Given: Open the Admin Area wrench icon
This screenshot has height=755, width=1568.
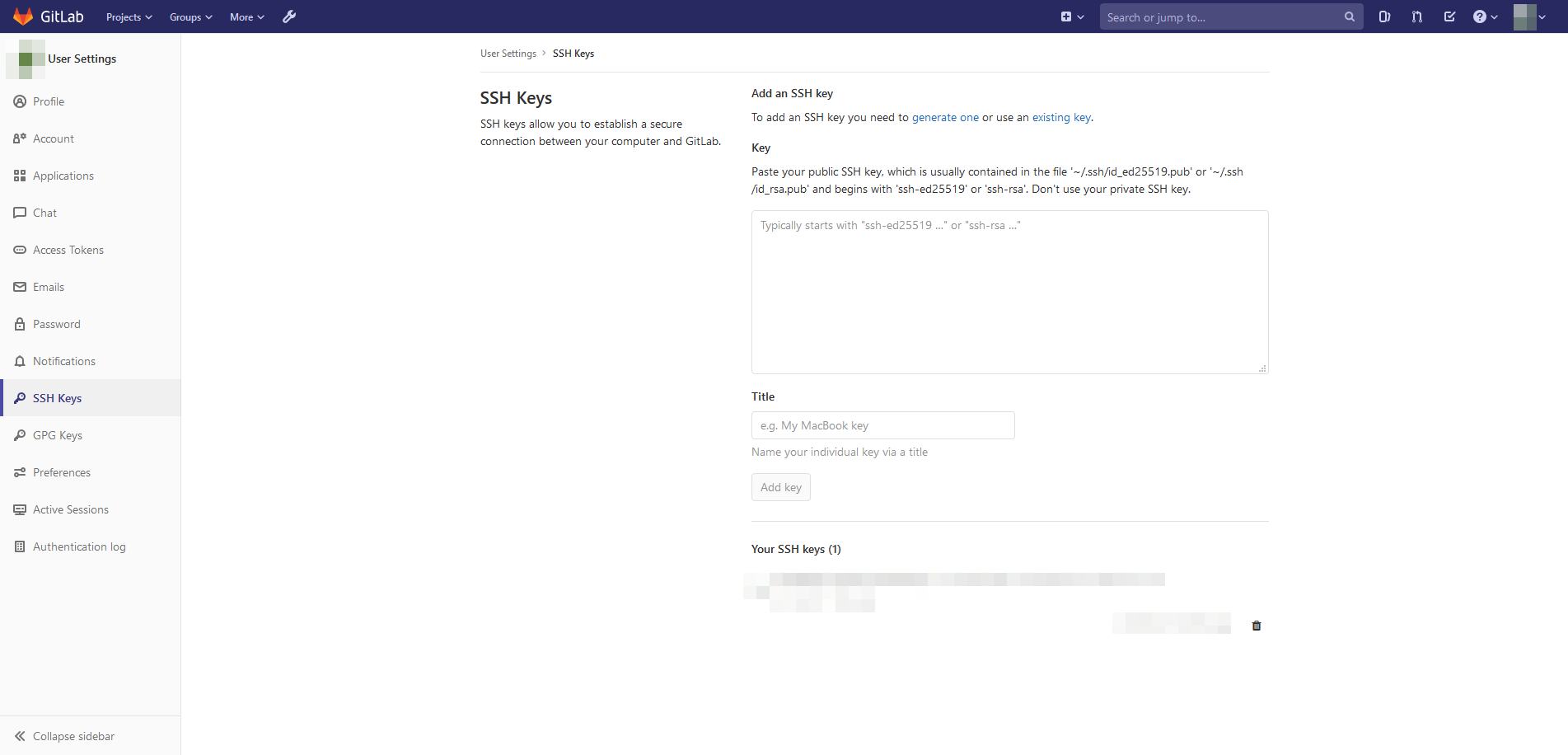Looking at the screenshot, I should click(289, 16).
